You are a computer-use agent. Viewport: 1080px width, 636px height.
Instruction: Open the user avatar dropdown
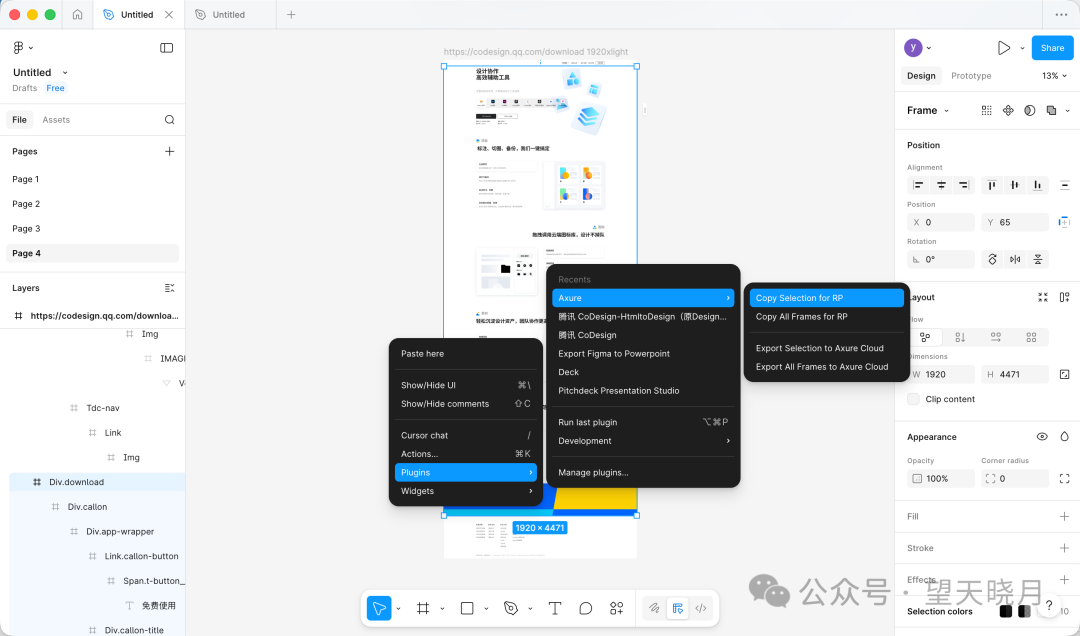point(929,48)
